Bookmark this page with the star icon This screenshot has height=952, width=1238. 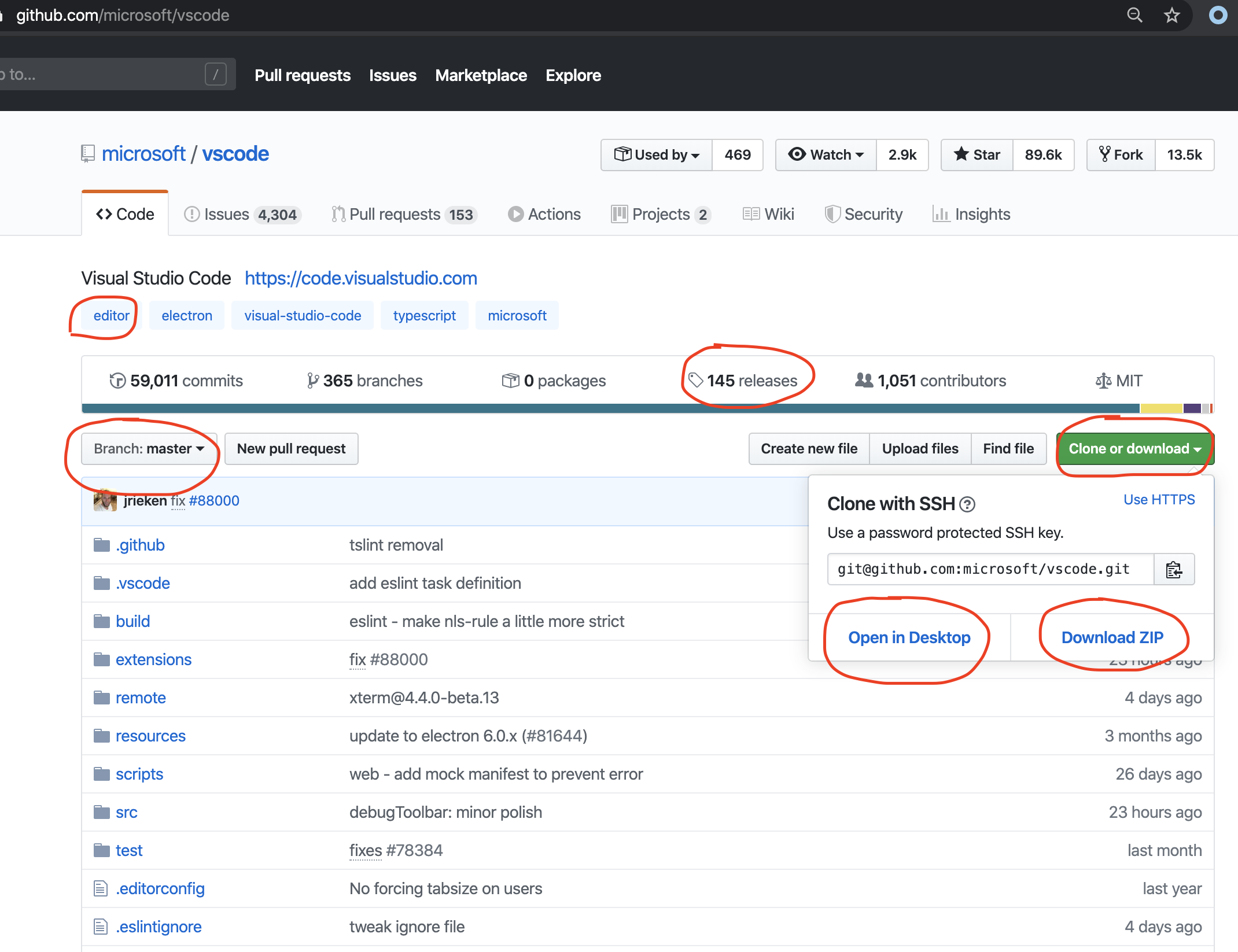[x=1171, y=15]
